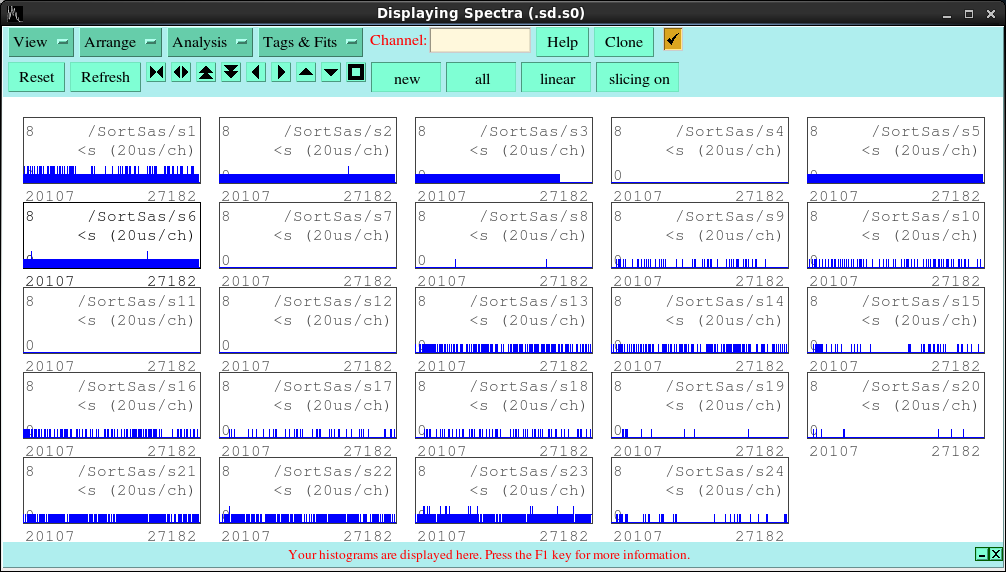Toggle the orange checkmark box beside Clone
1006x572 pixels.
coord(673,39)
